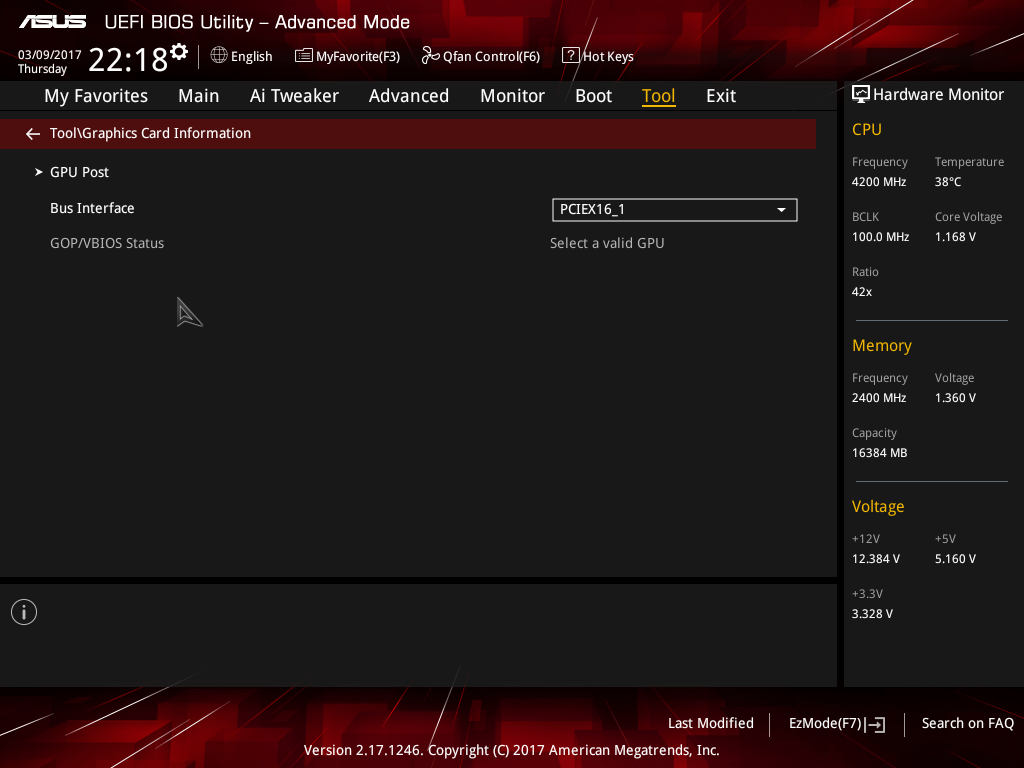Click the ASUS logo
The image size is (1024, 768).
click(x=52, y=22)
